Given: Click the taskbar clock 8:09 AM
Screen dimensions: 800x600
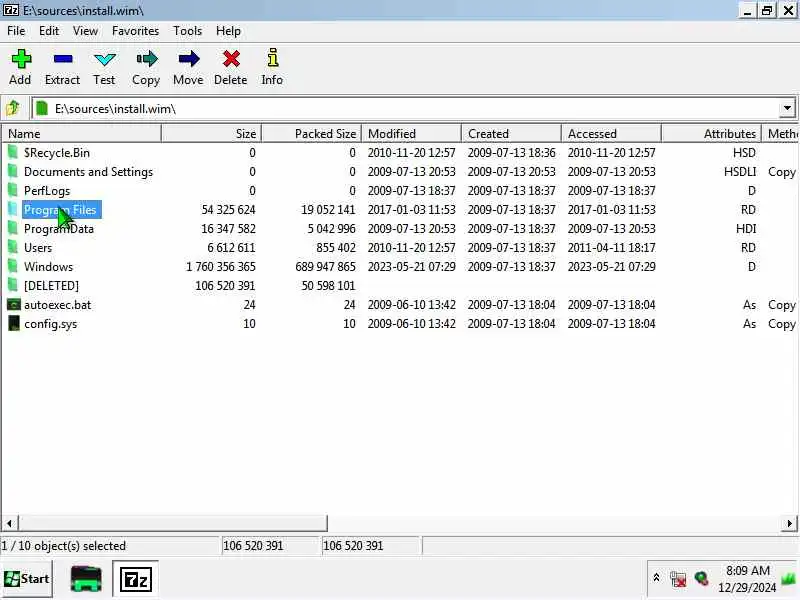Looking at the screenshot, I should 747,570.
